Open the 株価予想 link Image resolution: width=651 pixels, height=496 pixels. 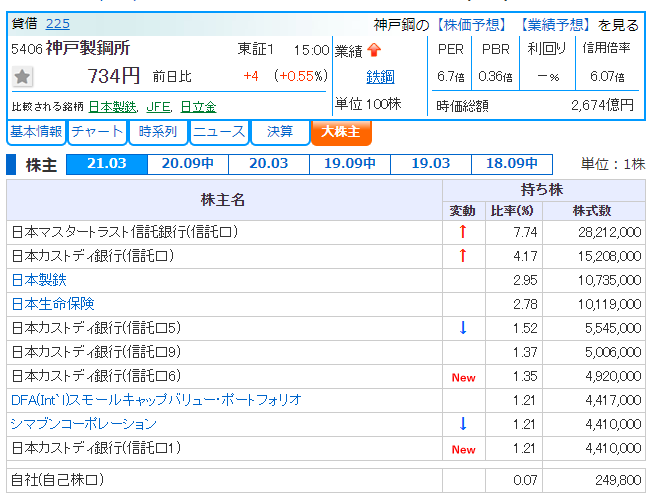[x=472, y=25]
